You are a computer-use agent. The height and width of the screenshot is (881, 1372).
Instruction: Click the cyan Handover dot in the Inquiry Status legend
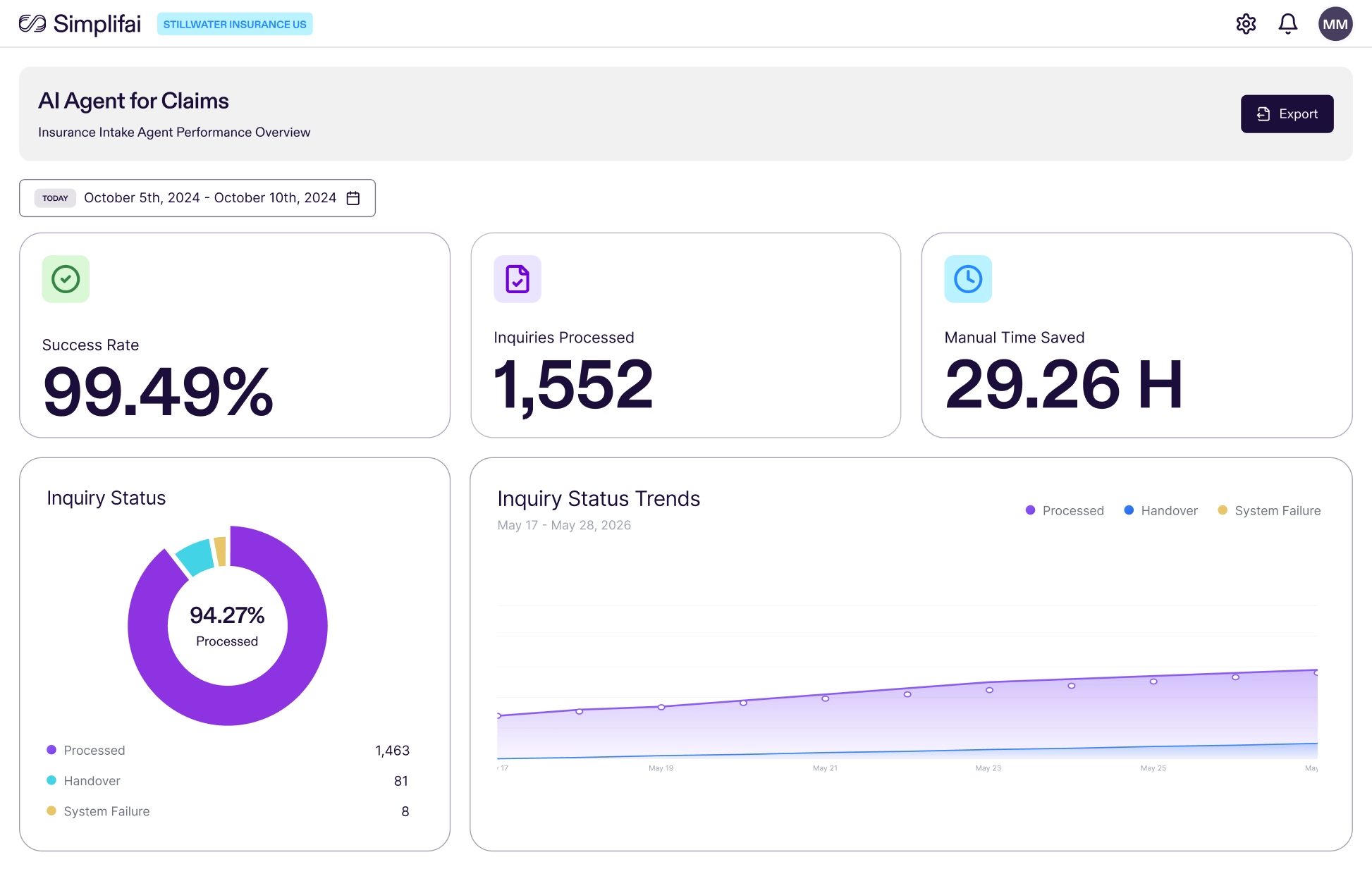[51, 780]
